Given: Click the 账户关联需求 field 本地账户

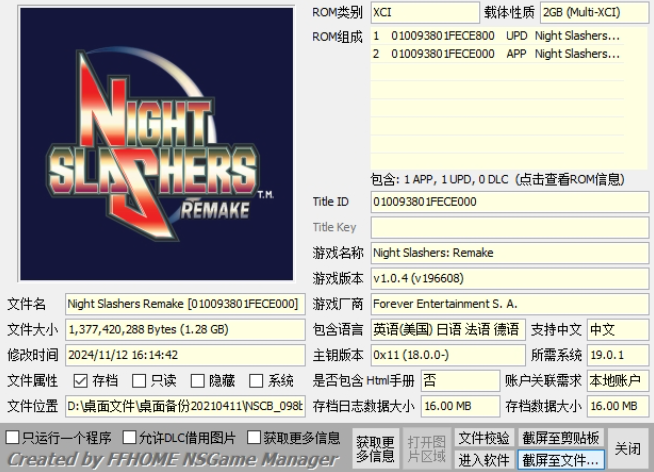Looking at the screenshot, I should click(618, 380).
